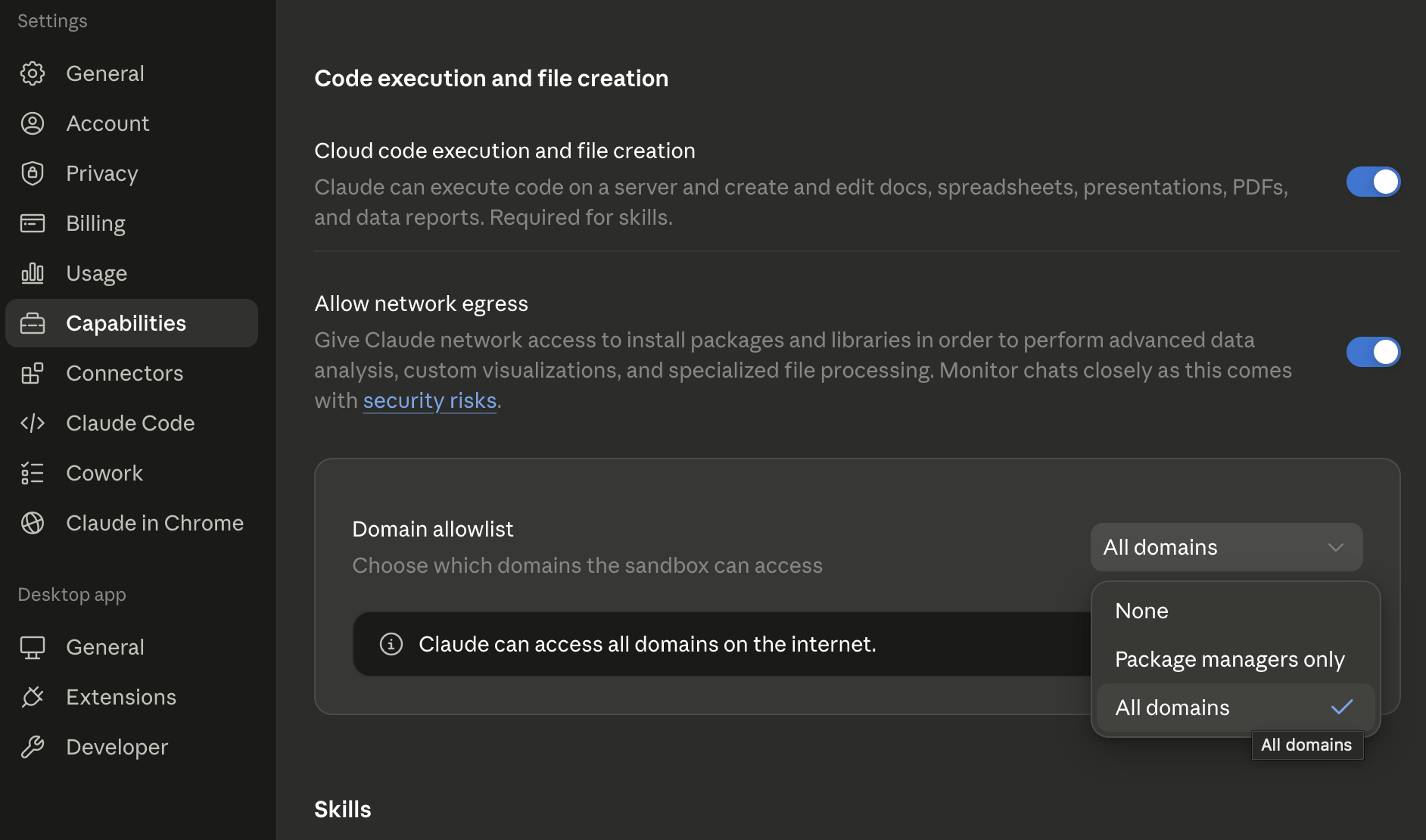Click the Account person icon

pyautogui.click(x=33, y=123)
